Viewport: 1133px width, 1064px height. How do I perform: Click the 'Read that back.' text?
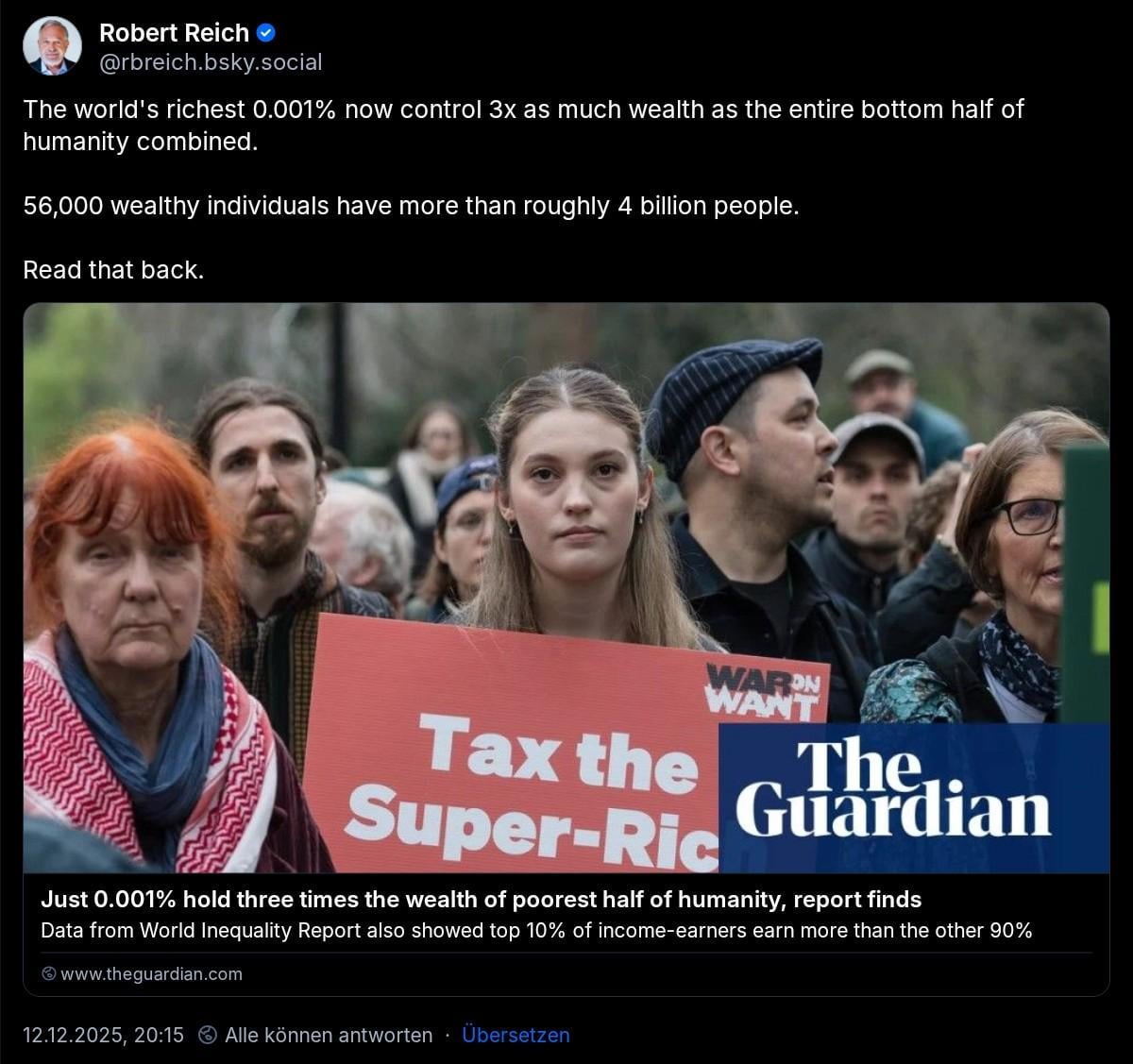[113, 270]
